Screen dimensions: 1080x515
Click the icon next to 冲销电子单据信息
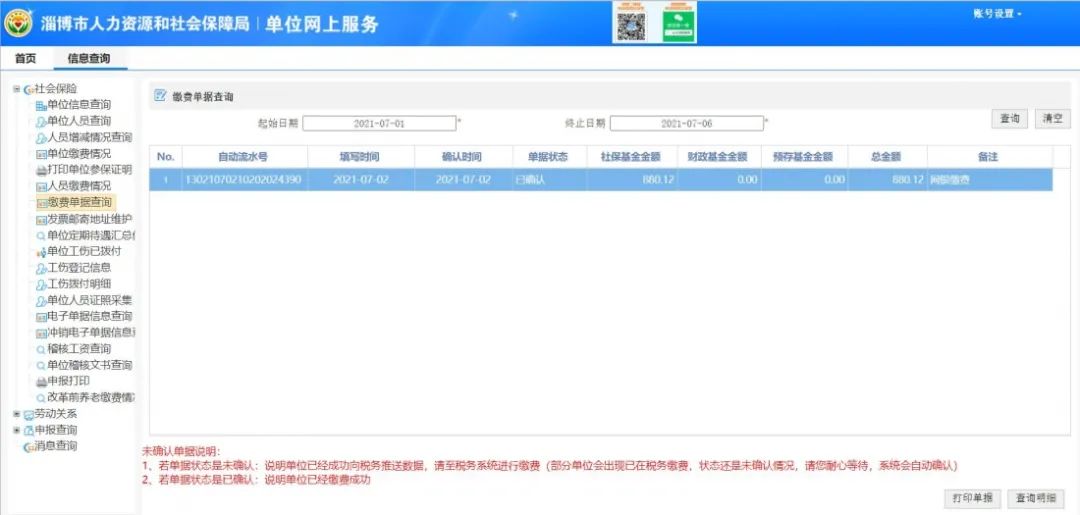[41, 333]
